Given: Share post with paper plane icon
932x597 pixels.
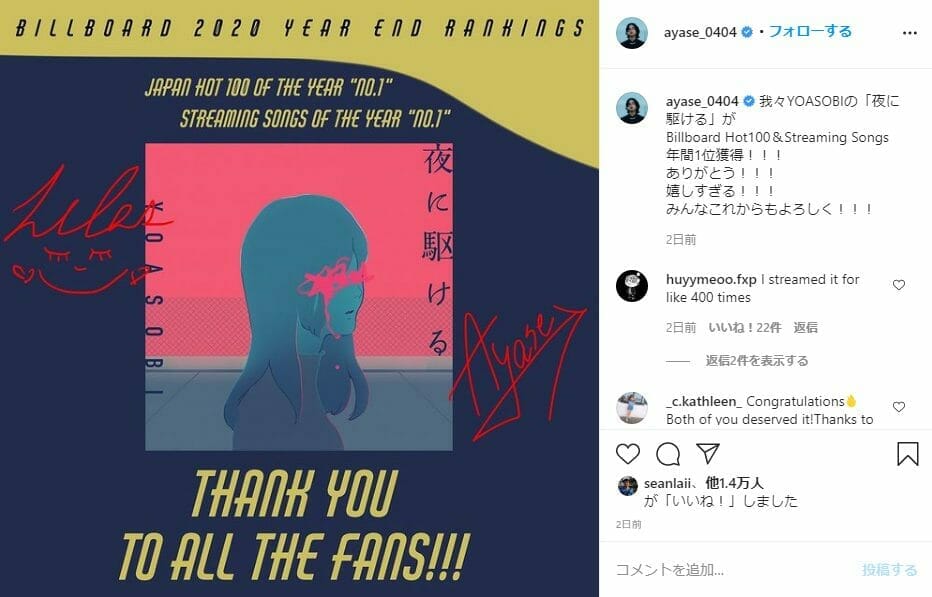Looking at the screenshot, I should coord(708,454).
